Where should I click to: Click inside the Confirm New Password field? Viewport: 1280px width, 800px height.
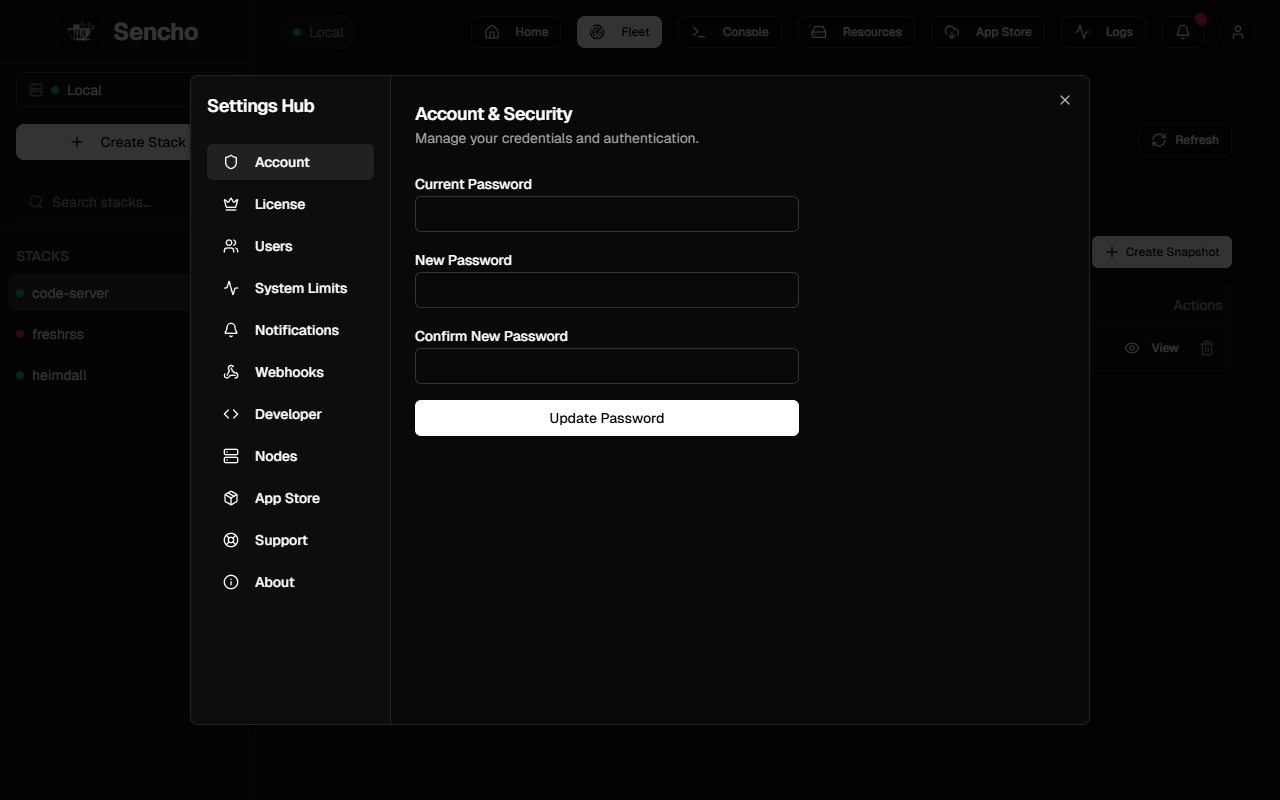607,366
